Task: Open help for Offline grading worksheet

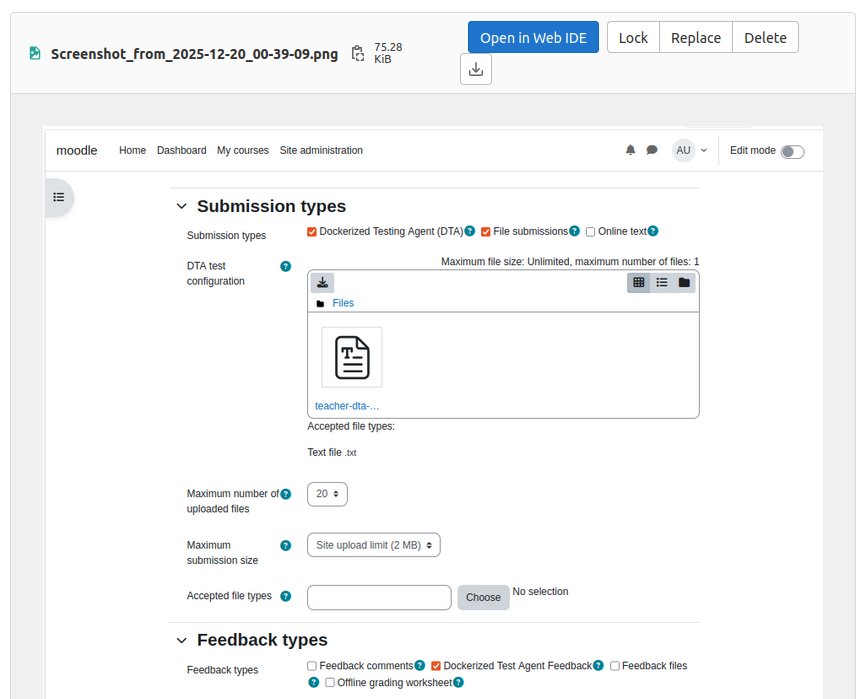Action: 458,682
